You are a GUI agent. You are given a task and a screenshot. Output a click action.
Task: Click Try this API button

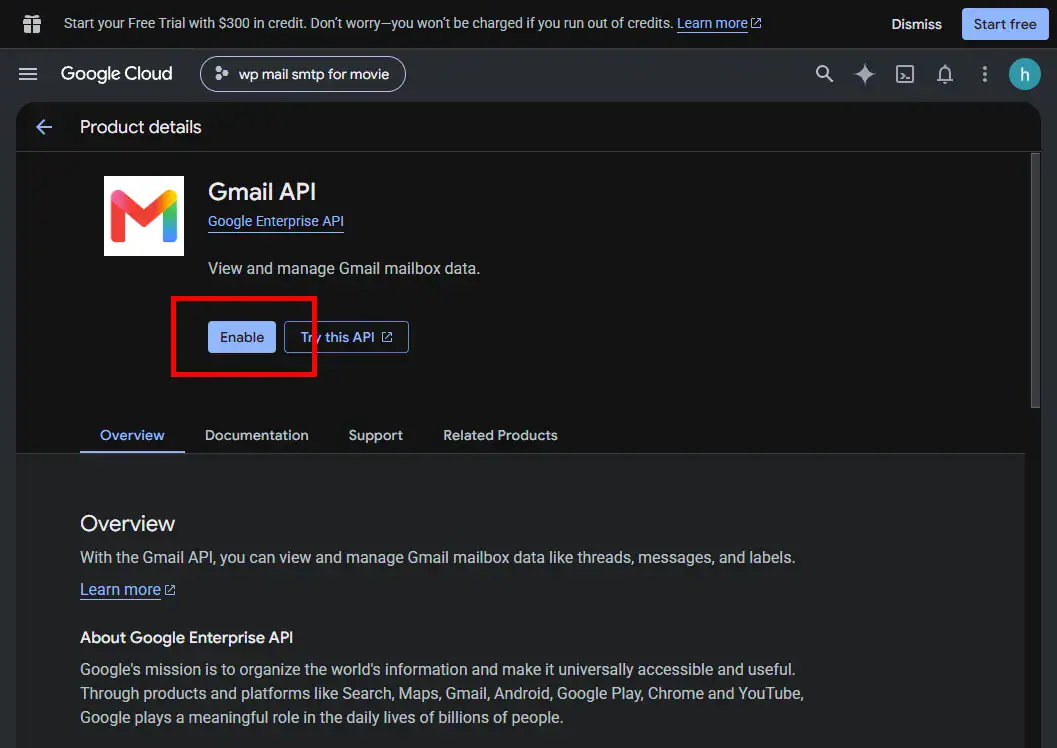pyautogui.click(x=346, y=337)
